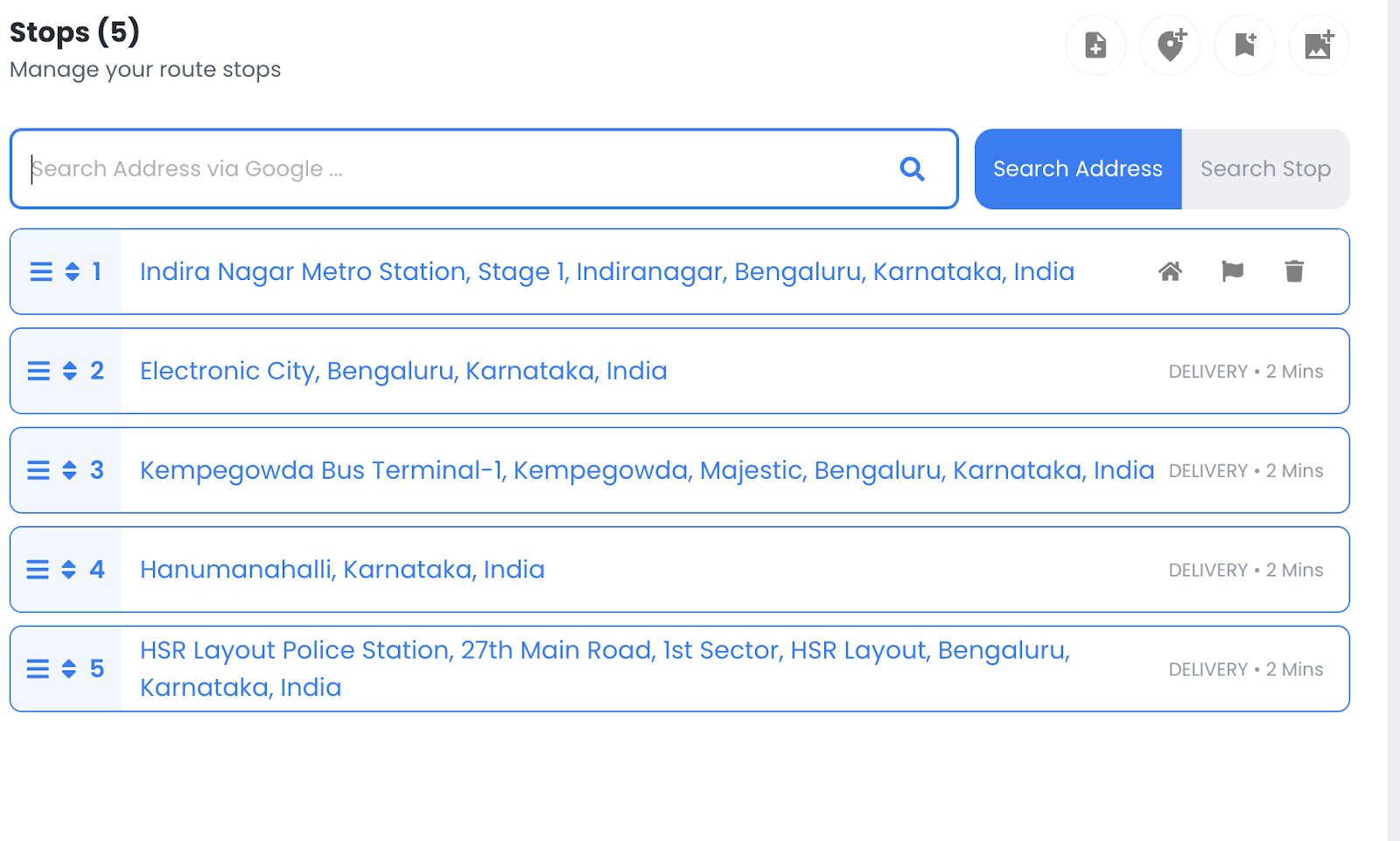
Task: Click flag icon on Indira Nagar stop
Action: (1232, 271)
